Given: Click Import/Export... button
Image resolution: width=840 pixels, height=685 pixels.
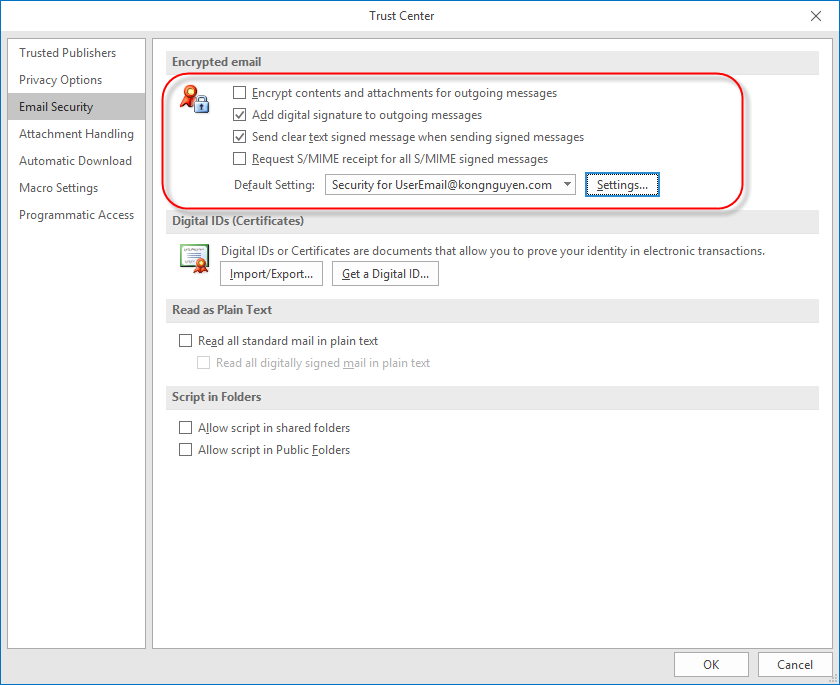Looking at the screenshot, I should pos(271,274).
